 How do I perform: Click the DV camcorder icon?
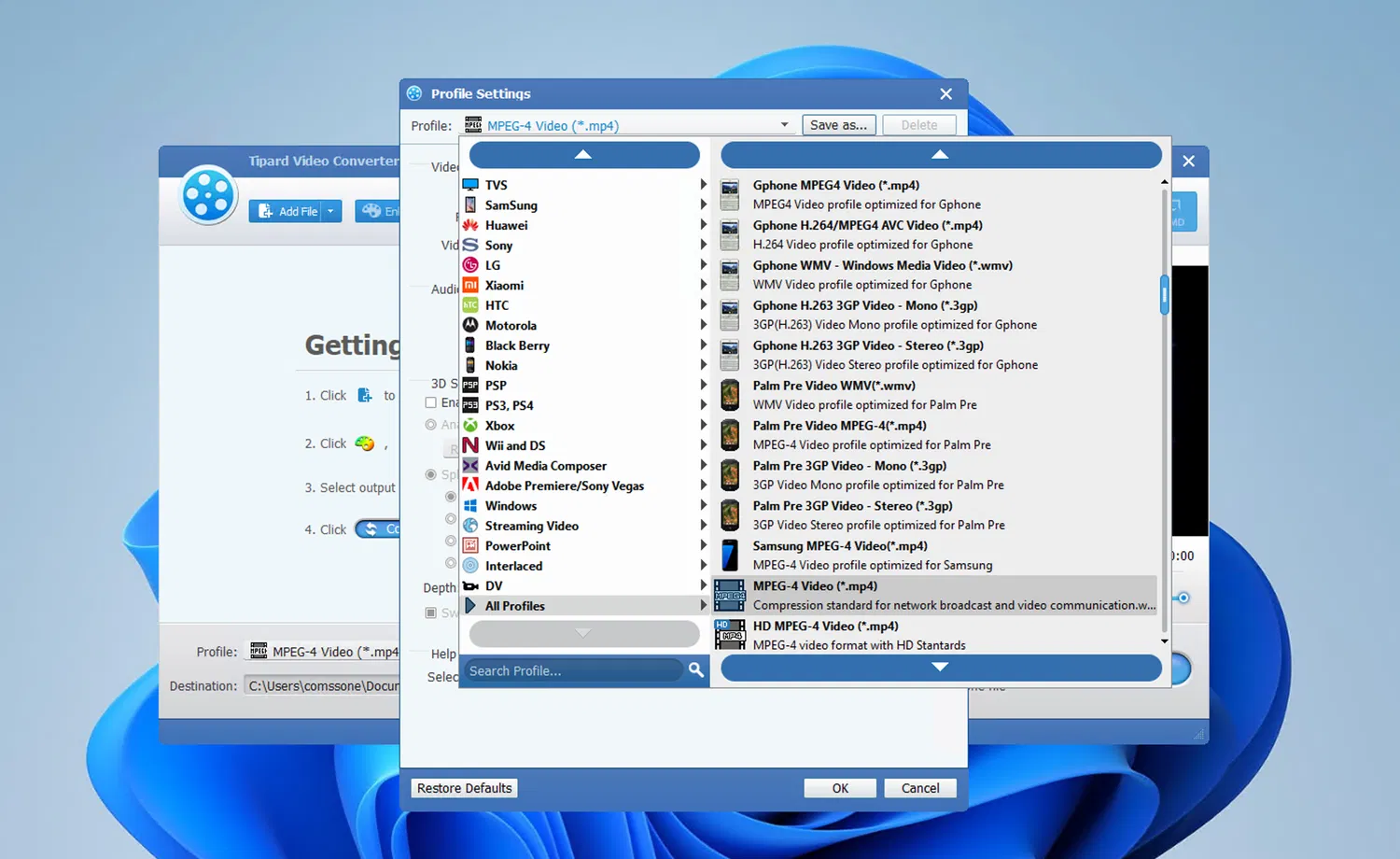pos(470,586)
